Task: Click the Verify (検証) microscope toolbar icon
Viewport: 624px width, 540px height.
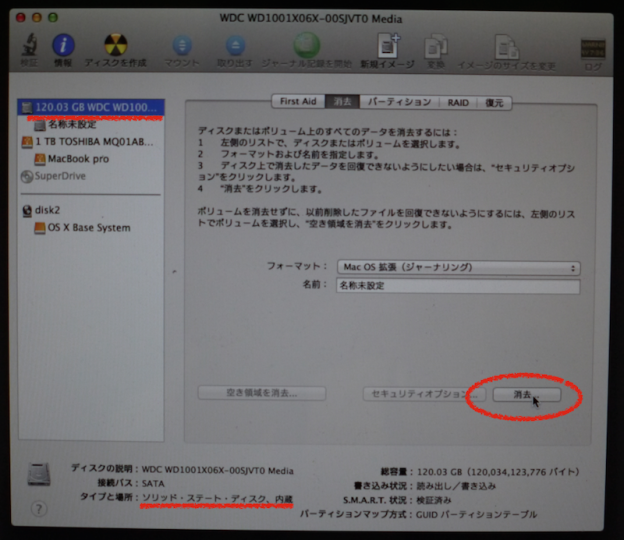Action: [x=29, y=45]
